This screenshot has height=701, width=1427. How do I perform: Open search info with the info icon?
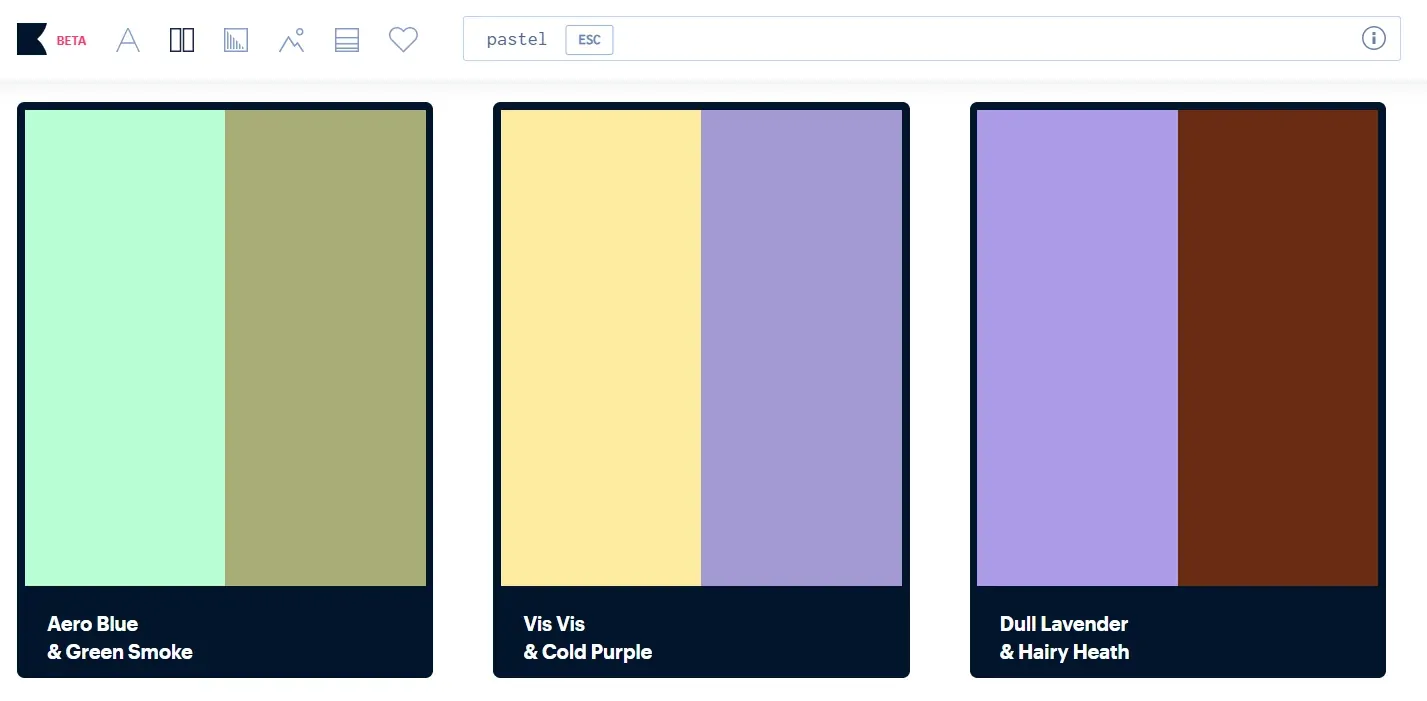[x=1374, y=38]
